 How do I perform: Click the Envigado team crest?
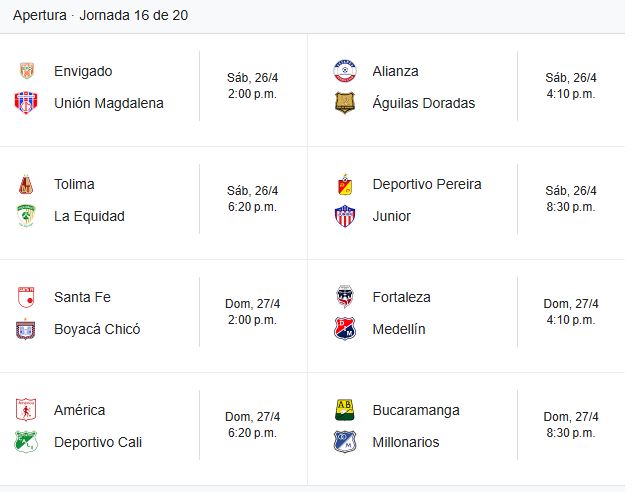(x=27, y=71)
